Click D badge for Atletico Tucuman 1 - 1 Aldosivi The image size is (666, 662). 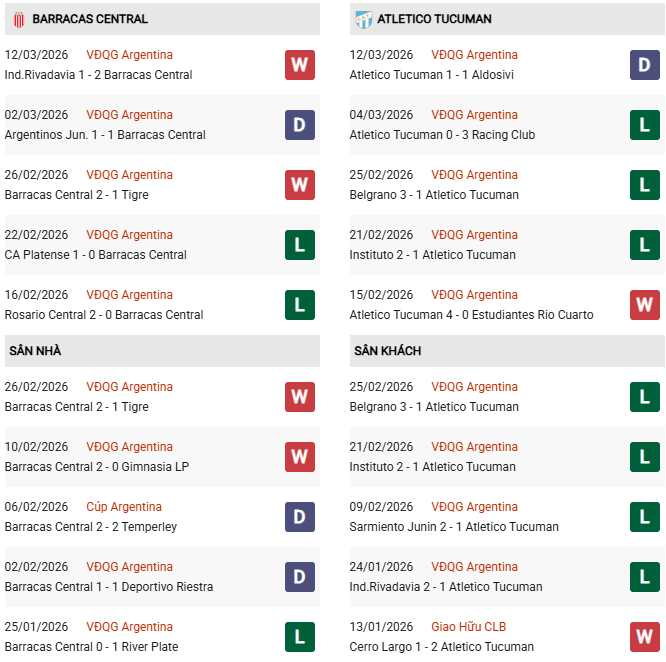[x=644, y=65]
